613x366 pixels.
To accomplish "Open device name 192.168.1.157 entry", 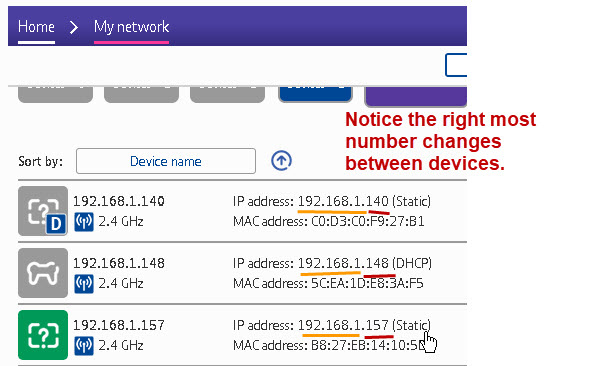I will click(x=119, y=325).
